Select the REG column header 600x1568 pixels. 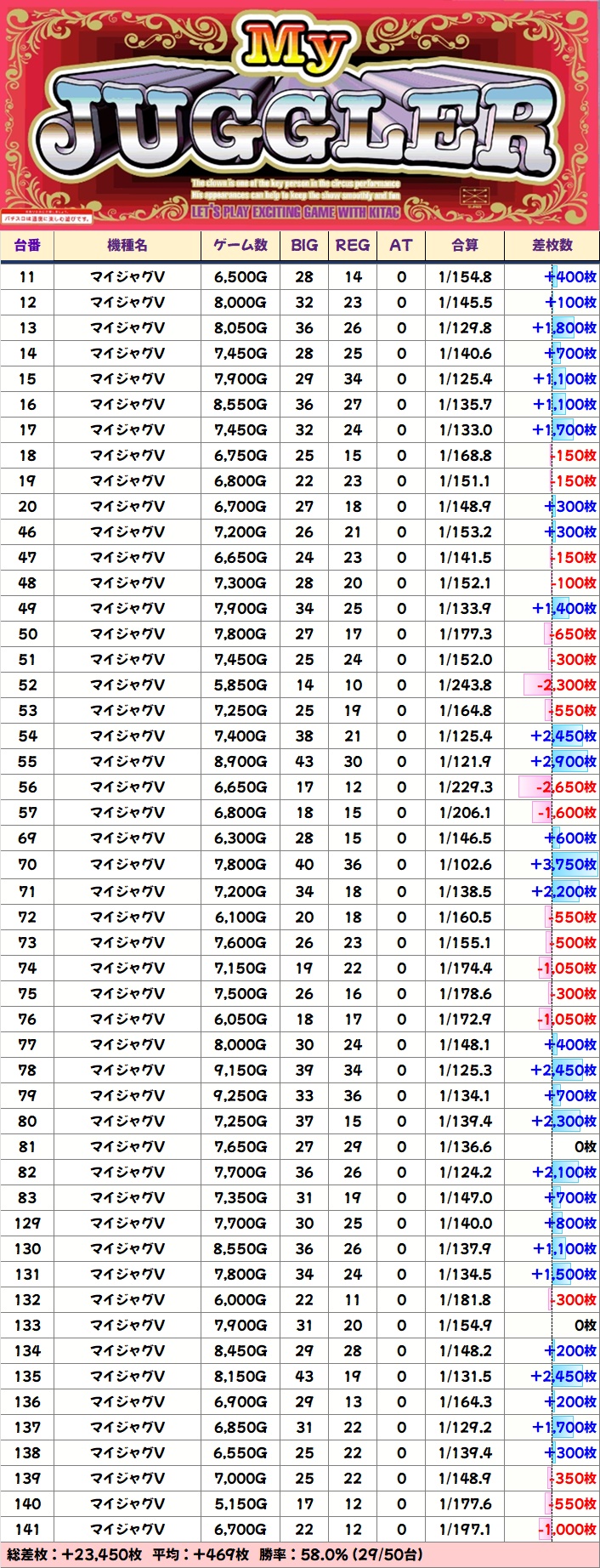coord(353,245)
